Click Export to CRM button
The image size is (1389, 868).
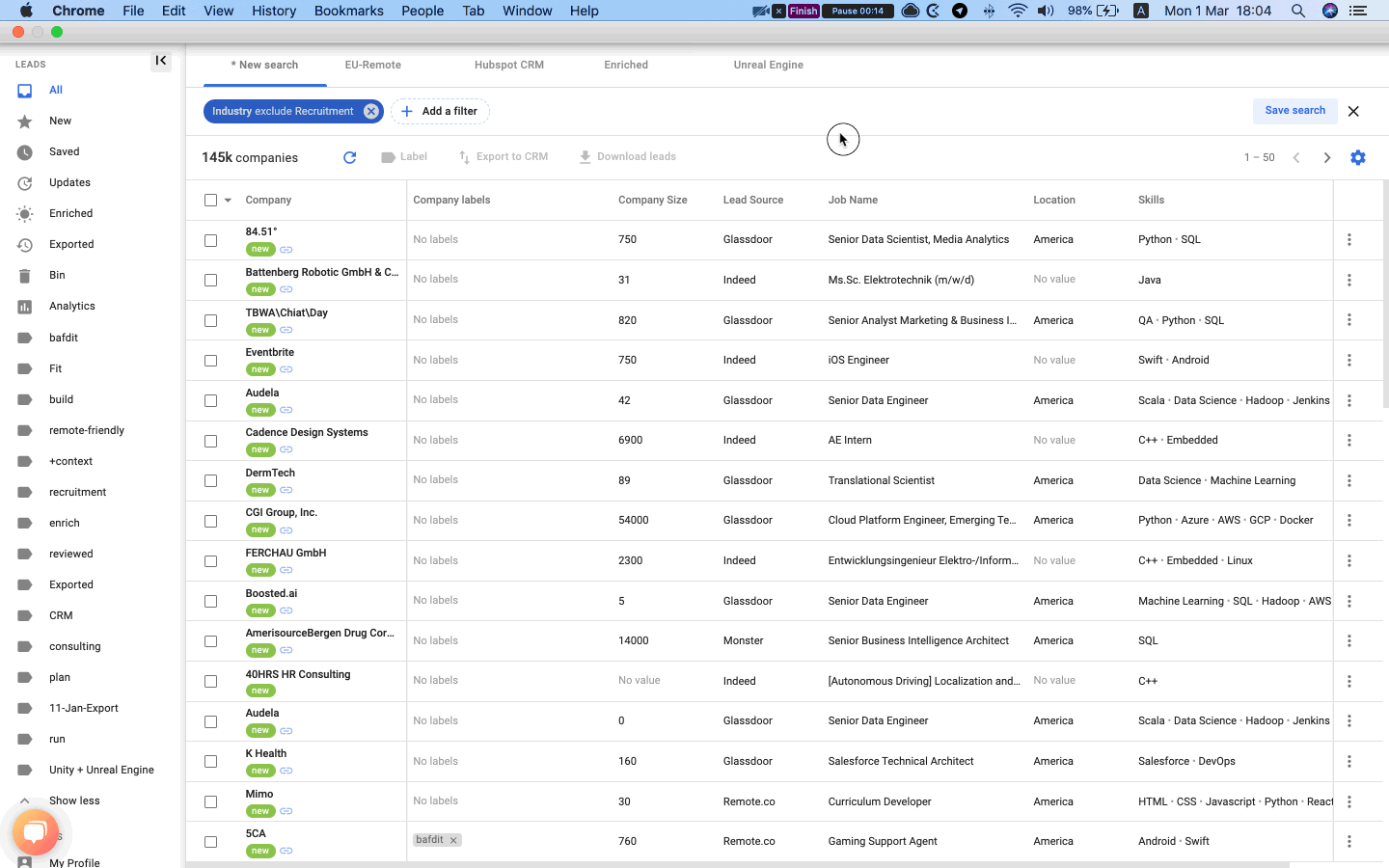[504, 157]
